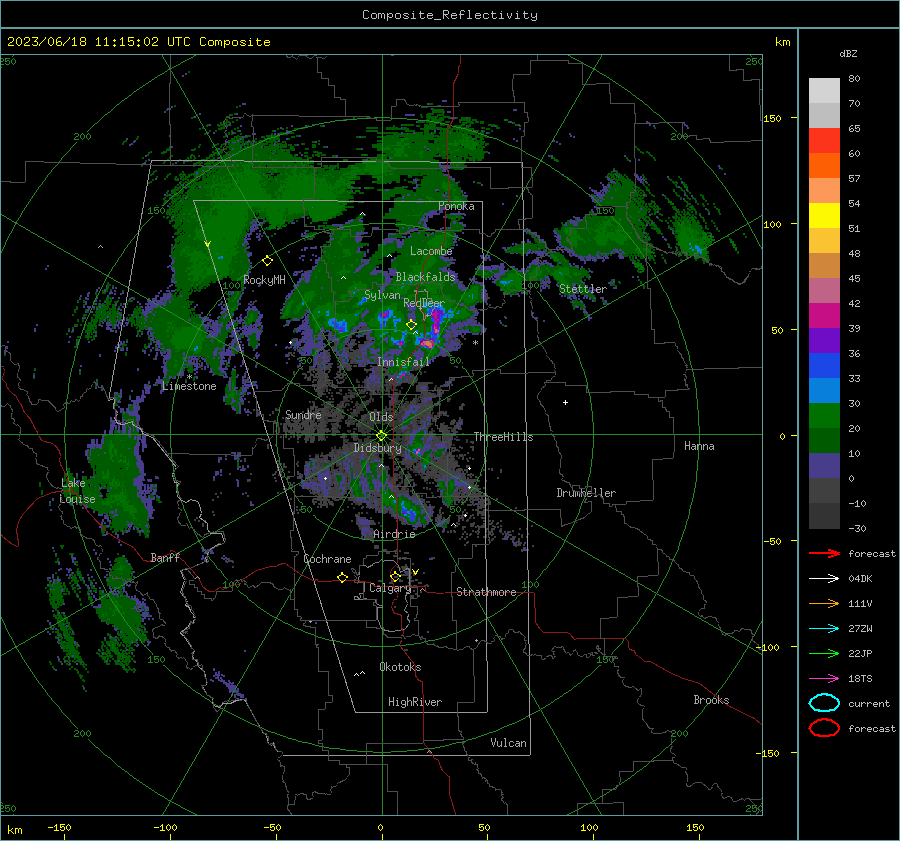Click the Calgary city label
Viewport: 900px width, 841px height.
(x=390, y=588)
